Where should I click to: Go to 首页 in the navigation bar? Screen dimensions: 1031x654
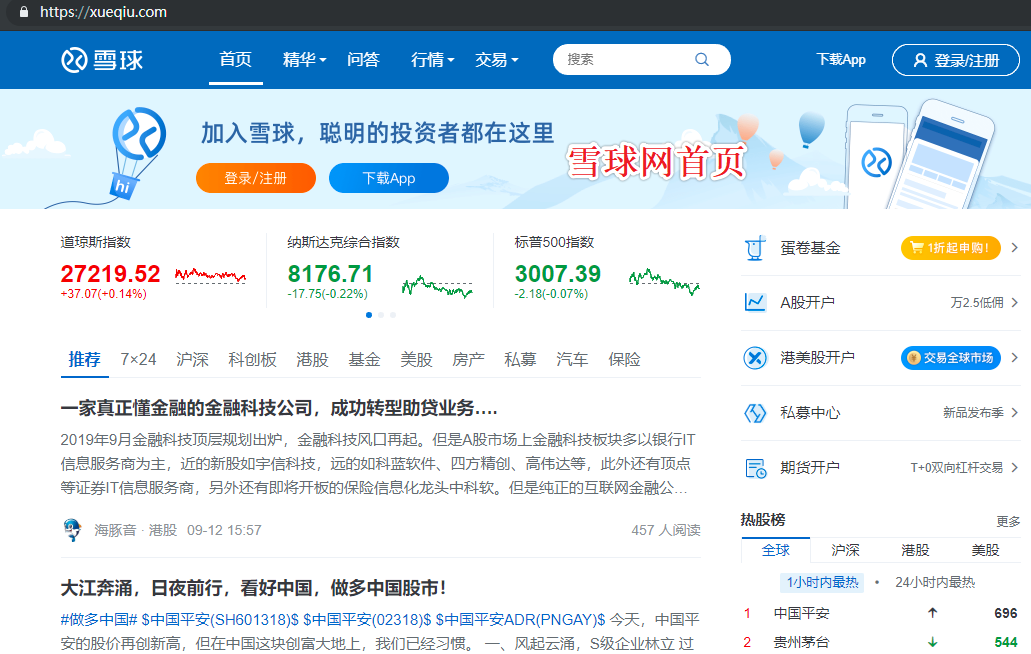(x=235, y=60)
